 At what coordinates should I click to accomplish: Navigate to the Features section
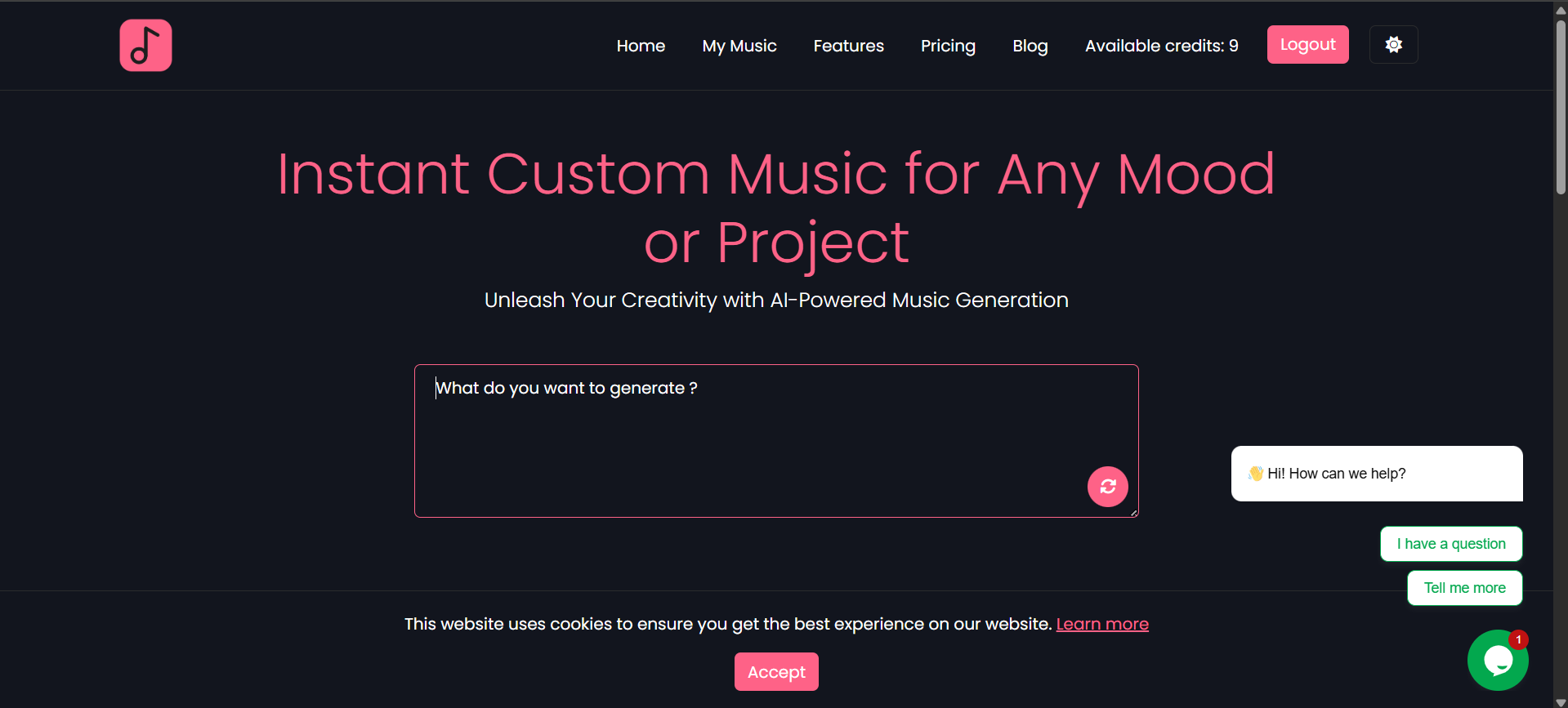click(848, 46)
